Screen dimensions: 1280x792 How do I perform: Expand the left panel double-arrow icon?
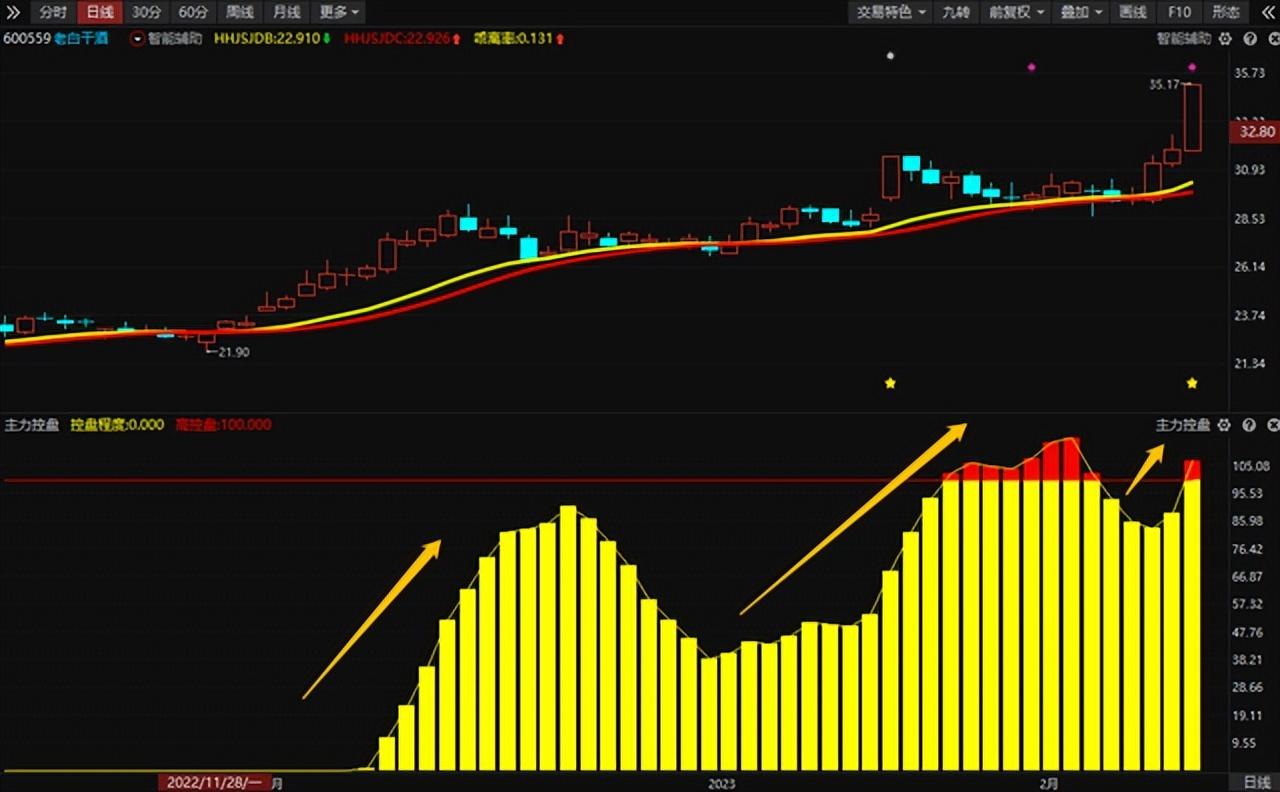[x=13, y=12]
